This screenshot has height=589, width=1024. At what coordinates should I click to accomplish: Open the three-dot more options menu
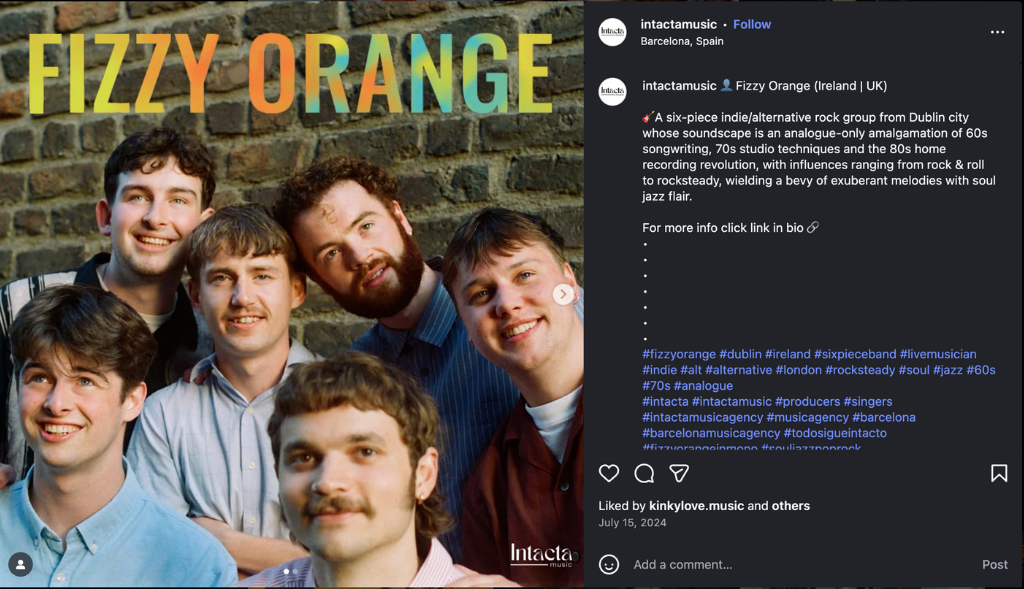[x=997, y=32]
